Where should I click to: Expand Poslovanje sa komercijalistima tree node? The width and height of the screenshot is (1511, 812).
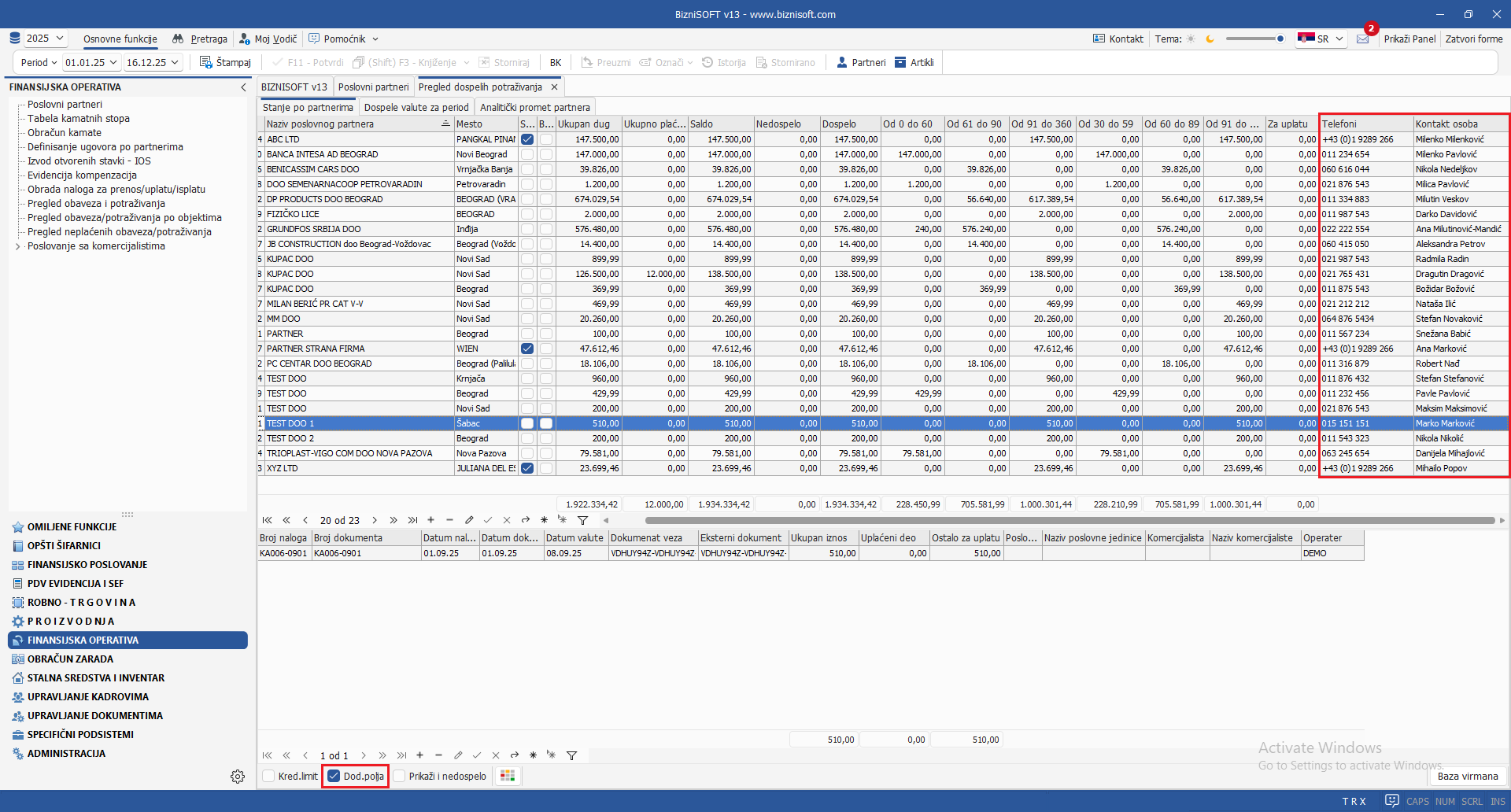click(x=18, y=246)
